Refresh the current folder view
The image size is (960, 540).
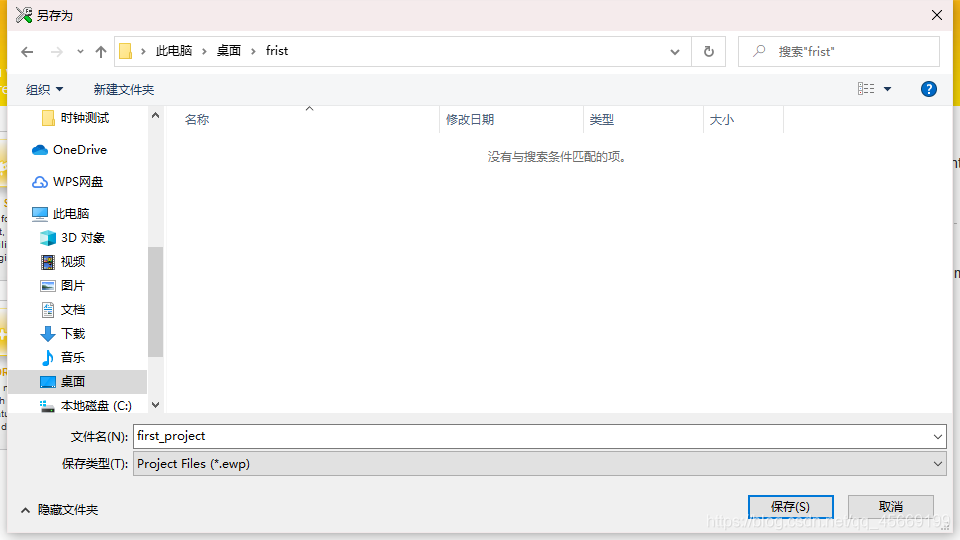click(708, 51)
